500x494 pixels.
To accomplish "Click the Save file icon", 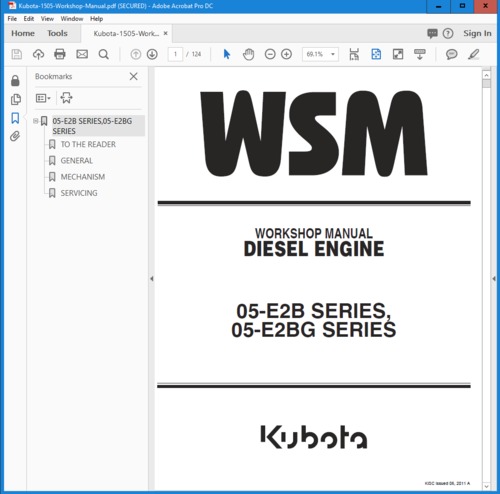I will pos(16,54).
